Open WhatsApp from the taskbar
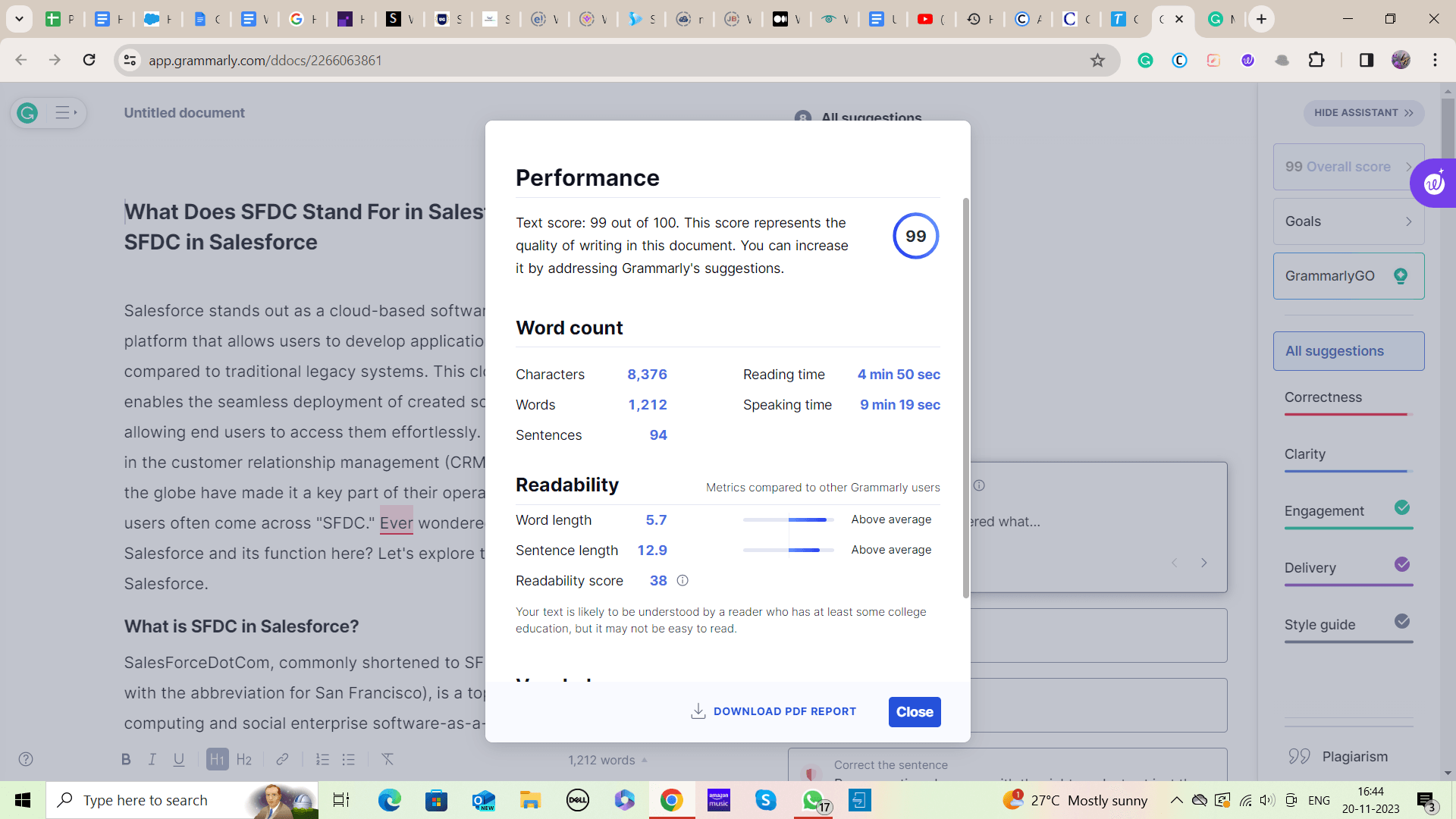Viewport: 1456px width, 819px height. tap(813, 800)
